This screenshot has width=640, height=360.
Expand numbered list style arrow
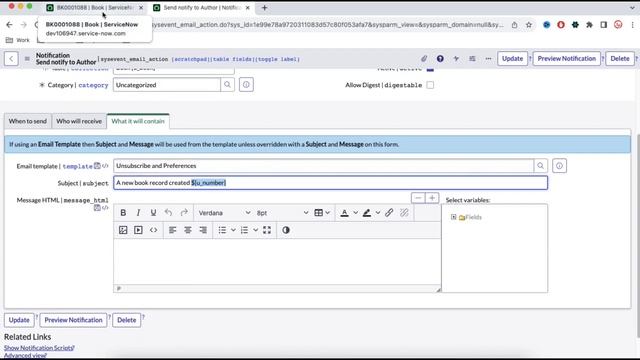255,230
